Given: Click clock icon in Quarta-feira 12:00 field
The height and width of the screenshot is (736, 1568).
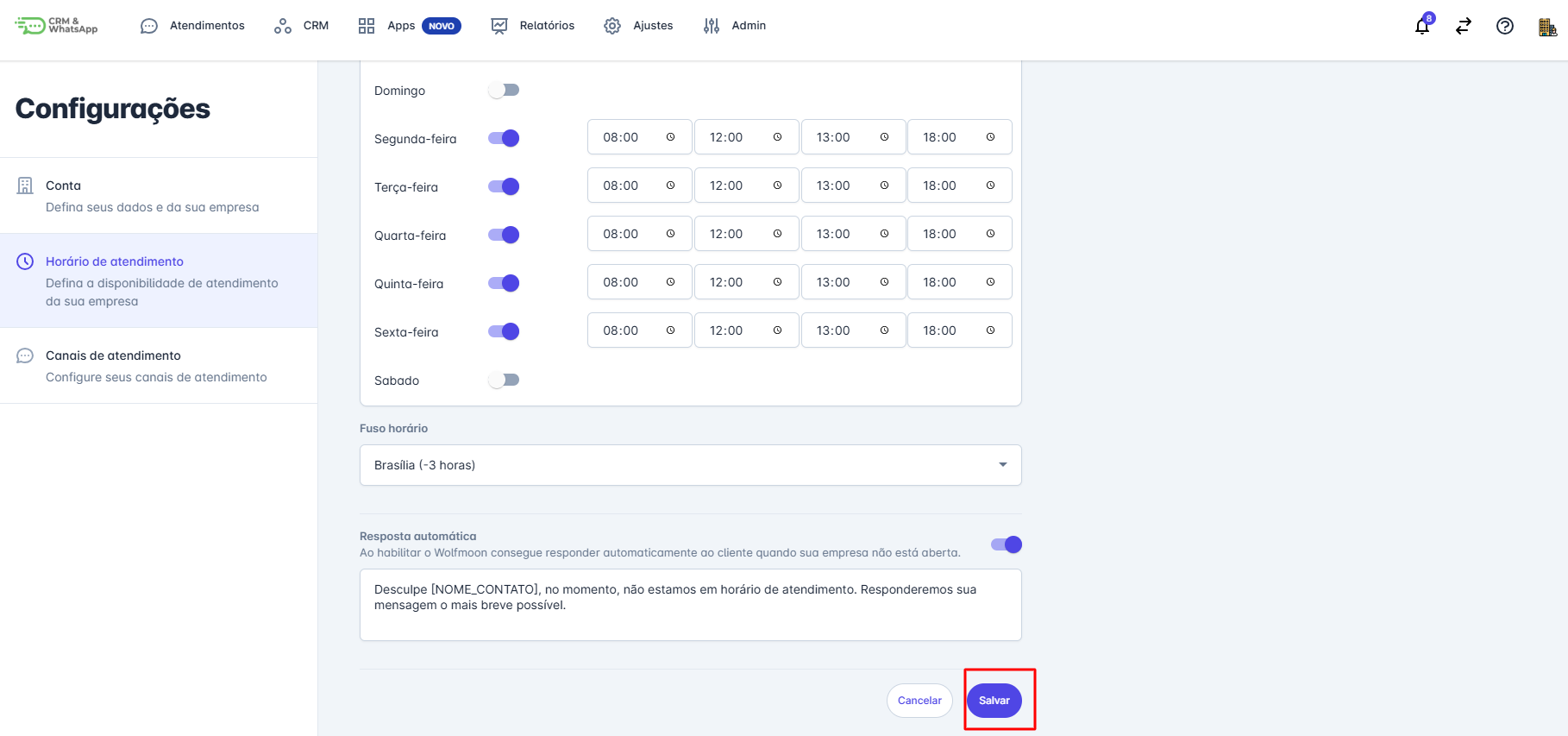Looking at the screenshot, I should coord(777,234).
